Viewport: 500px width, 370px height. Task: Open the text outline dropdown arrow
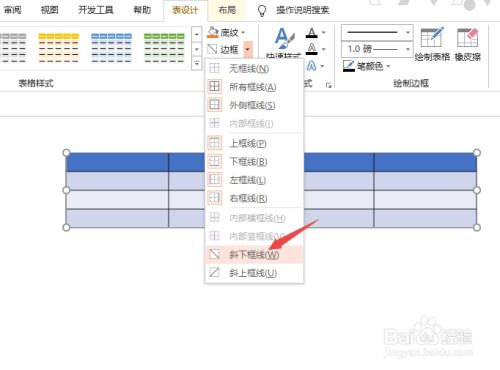pyautogui.click(x=323, y=49)
